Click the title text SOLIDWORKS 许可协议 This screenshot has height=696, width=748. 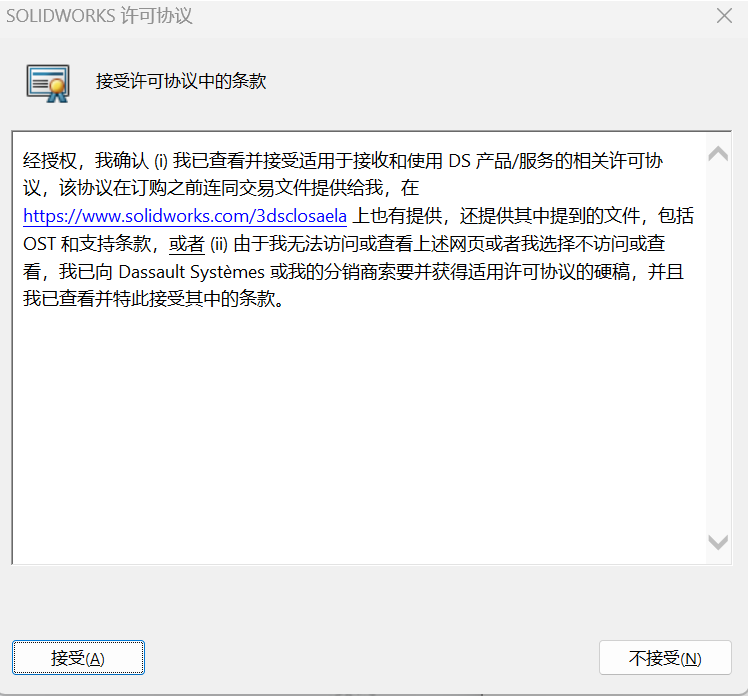(99, 16)
